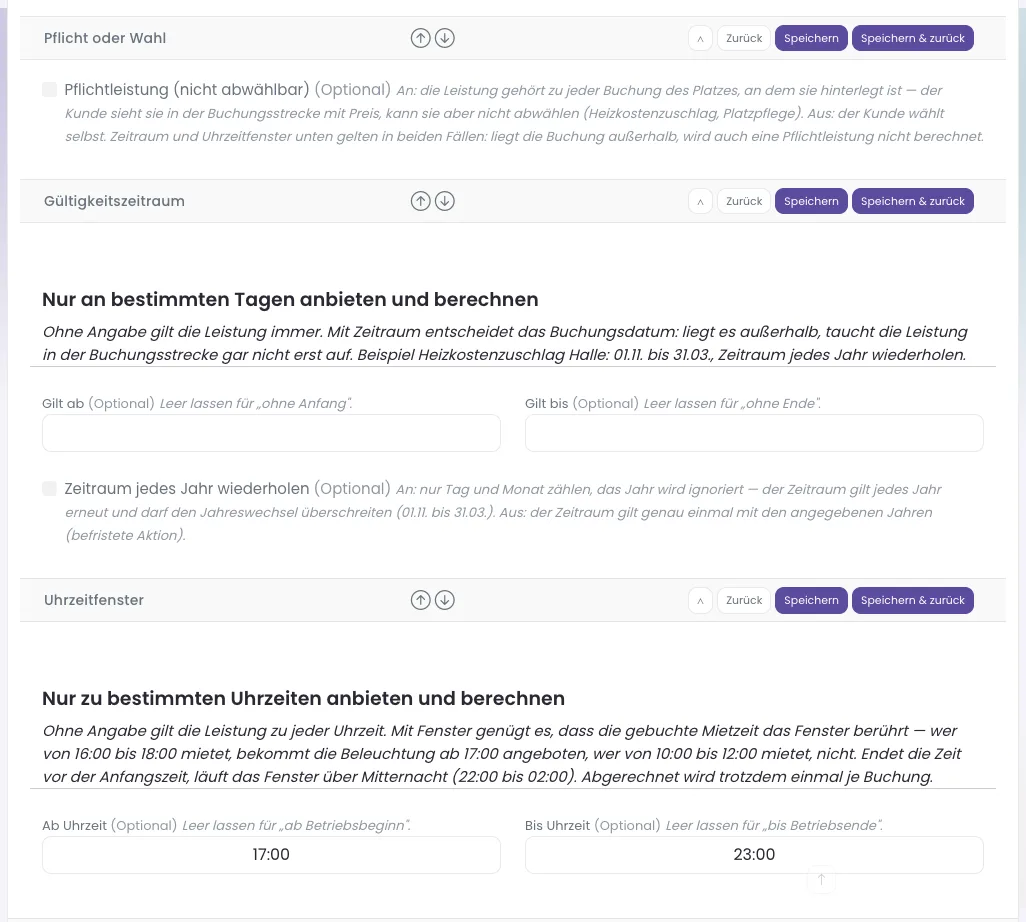Focus the Gilt ab date field
The image size is (1026, 922).
pyautogui.click(x=272, y=433)
